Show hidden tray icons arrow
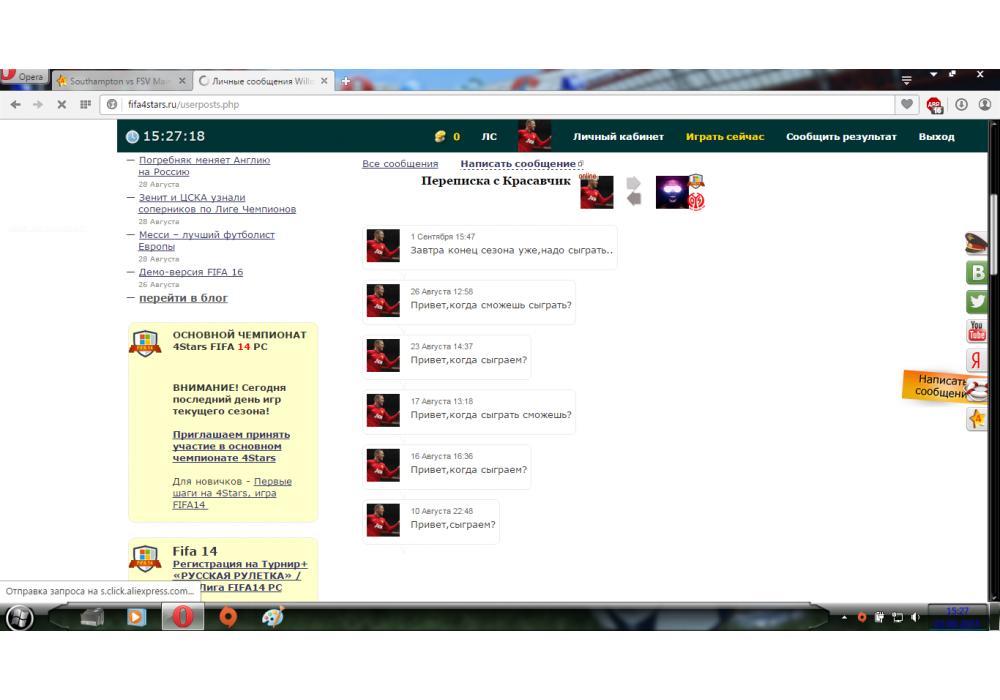Screen dimensions: 1000x700 pyautogui.click(x=844, y=617)
